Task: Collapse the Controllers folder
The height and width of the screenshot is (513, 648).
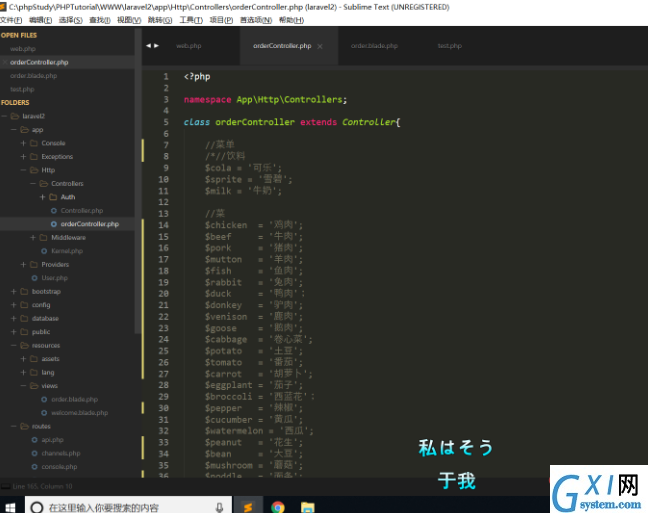Action: tap(33, 184)
